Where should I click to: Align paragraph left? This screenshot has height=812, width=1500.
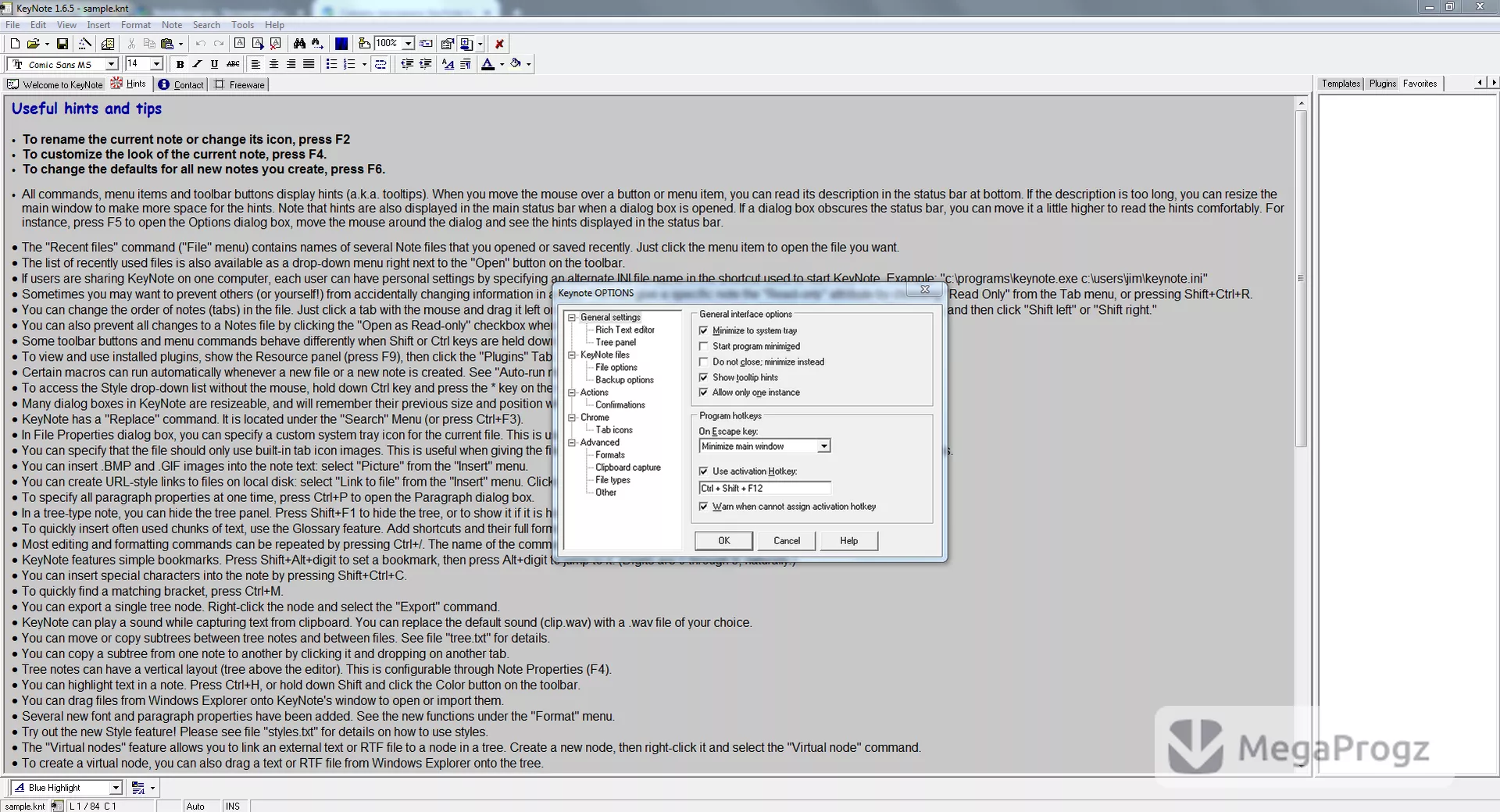point(256,64)
